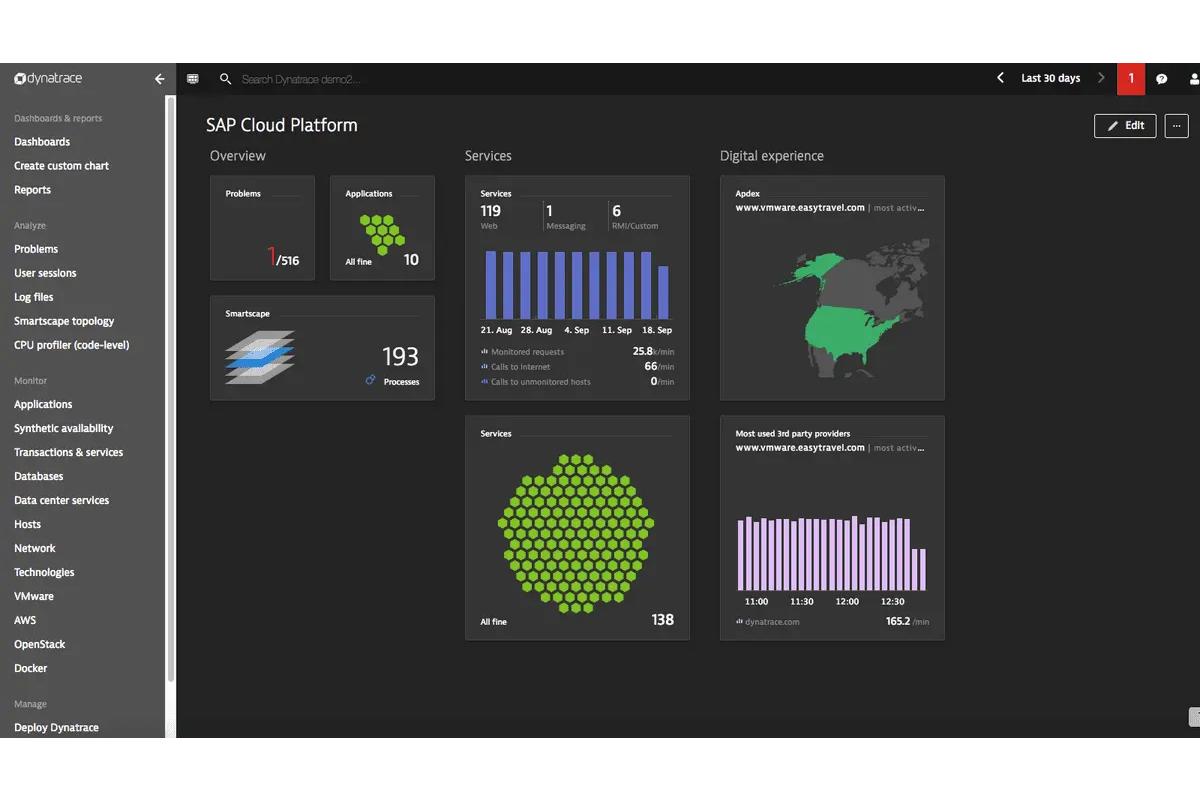The width and height of the screenshot is (1200, 800).
Task: Click the Smartscape layers icon
Action: click(260, 357)
